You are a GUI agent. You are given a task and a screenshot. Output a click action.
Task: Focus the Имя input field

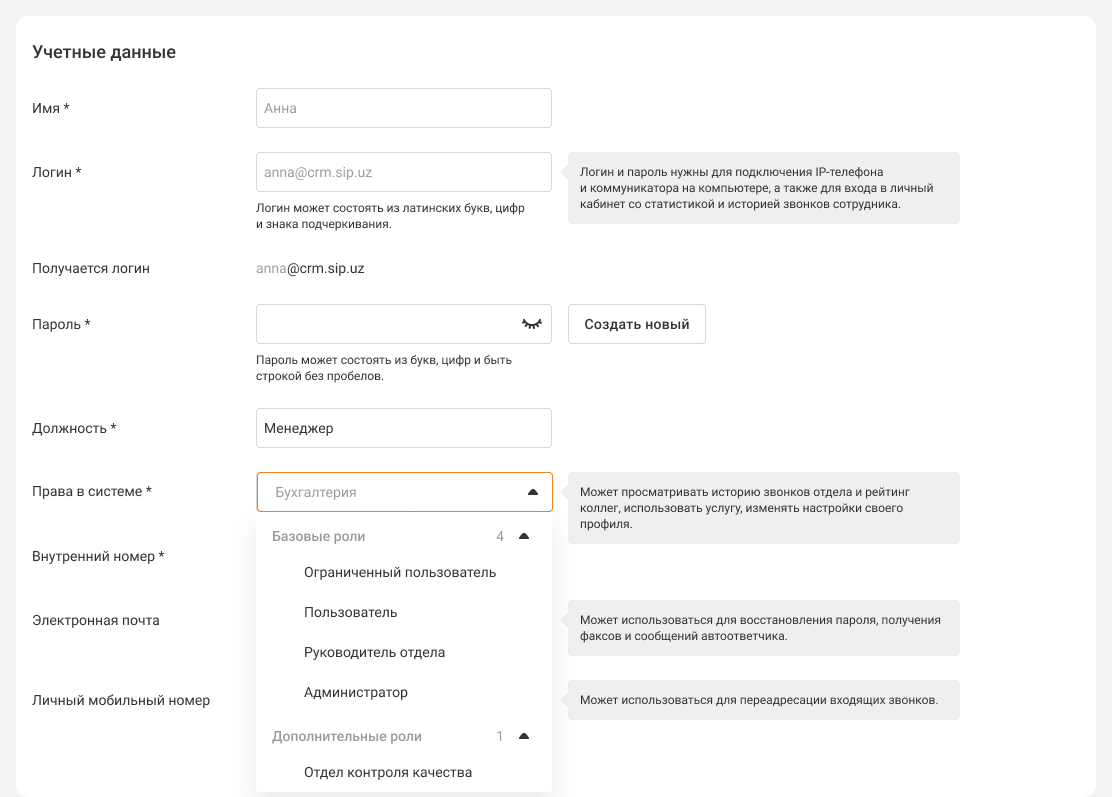pyautogui.click(x=403, y=108)
